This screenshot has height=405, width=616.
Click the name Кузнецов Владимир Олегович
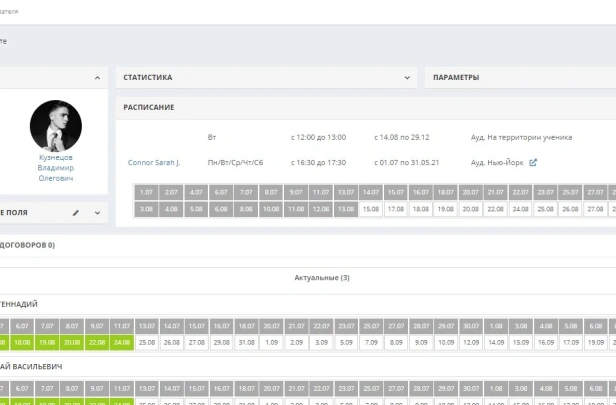[56, 168]
